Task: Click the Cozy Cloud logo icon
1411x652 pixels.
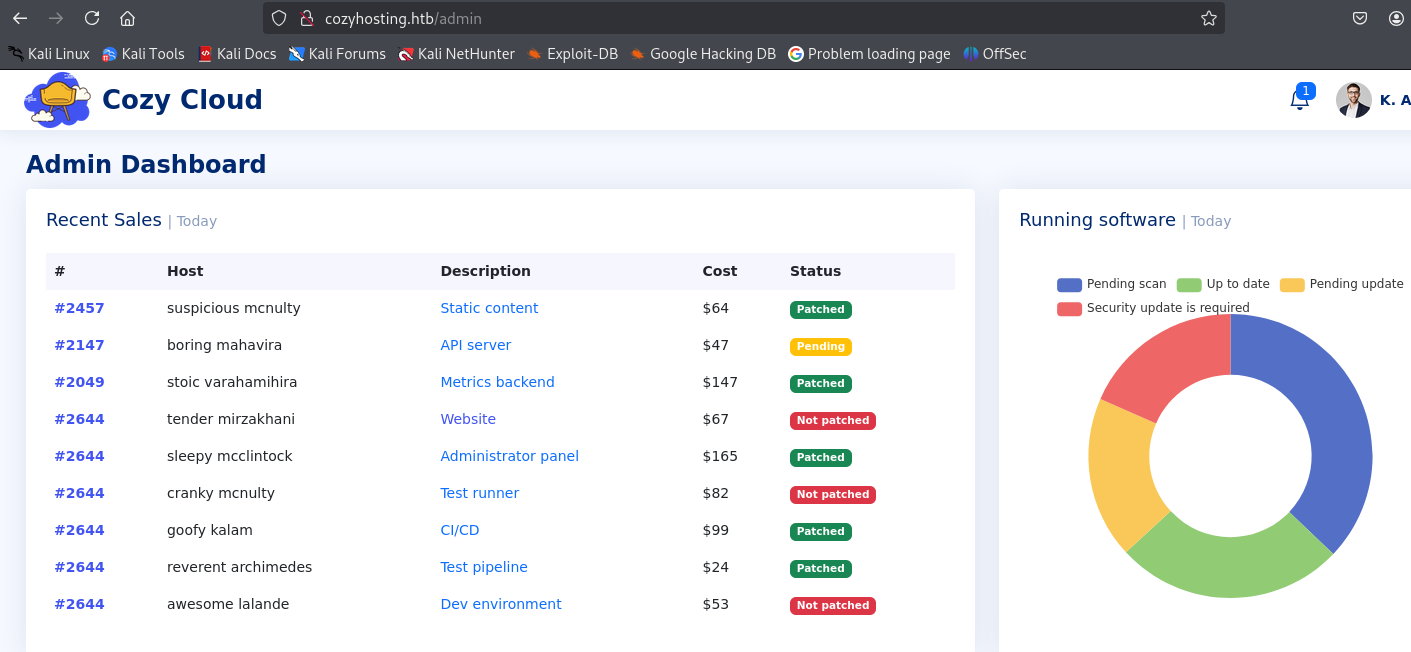Action: [x=57, y=100]
